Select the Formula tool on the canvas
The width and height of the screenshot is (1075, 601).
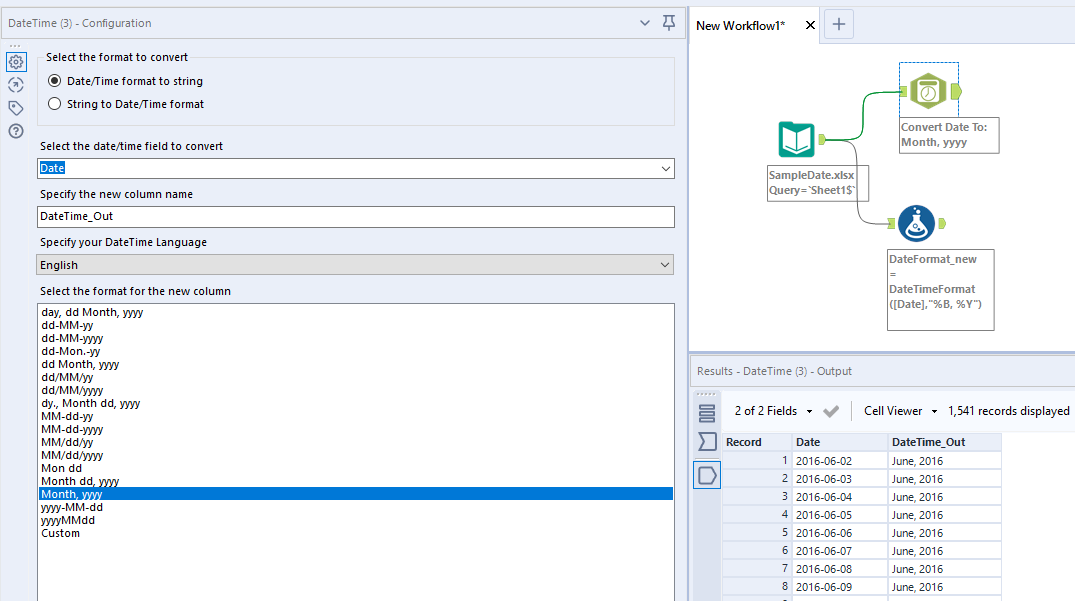pyautogui.click(x=918, y=223)
